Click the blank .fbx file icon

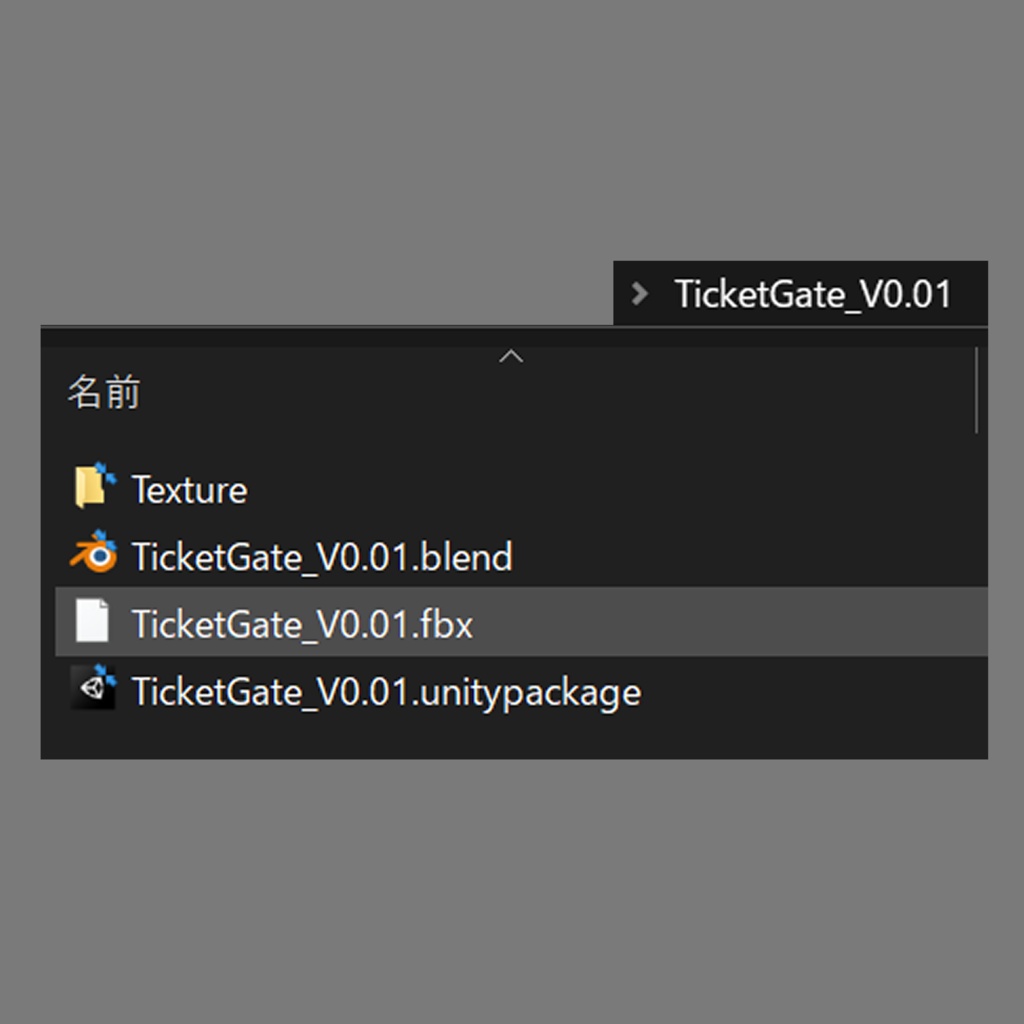(x=93, y=622)
